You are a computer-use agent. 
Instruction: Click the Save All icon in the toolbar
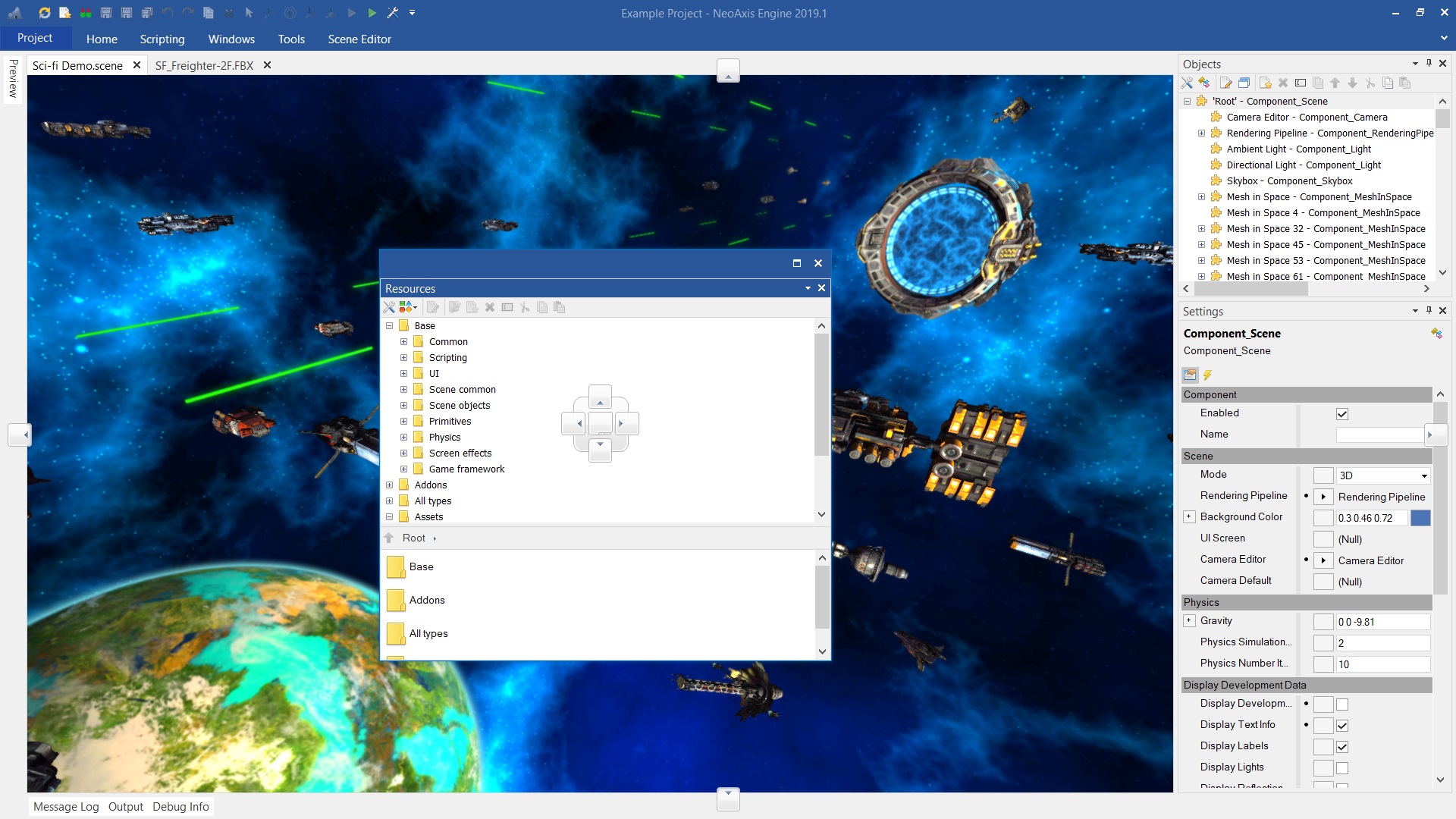(146, 13)
